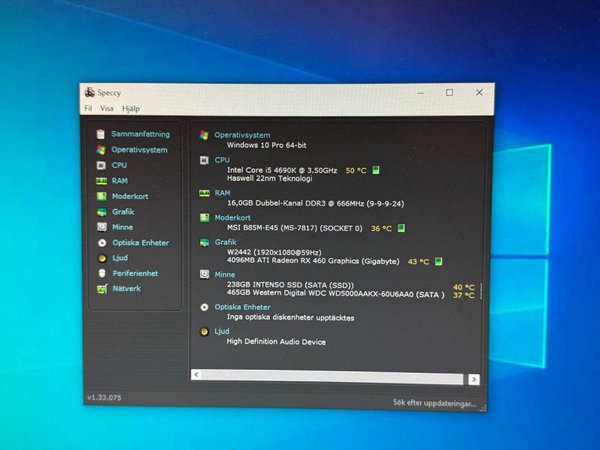
Task: Click the "Haswell 22nm Teknologi" text
Action: click(269, 178)
